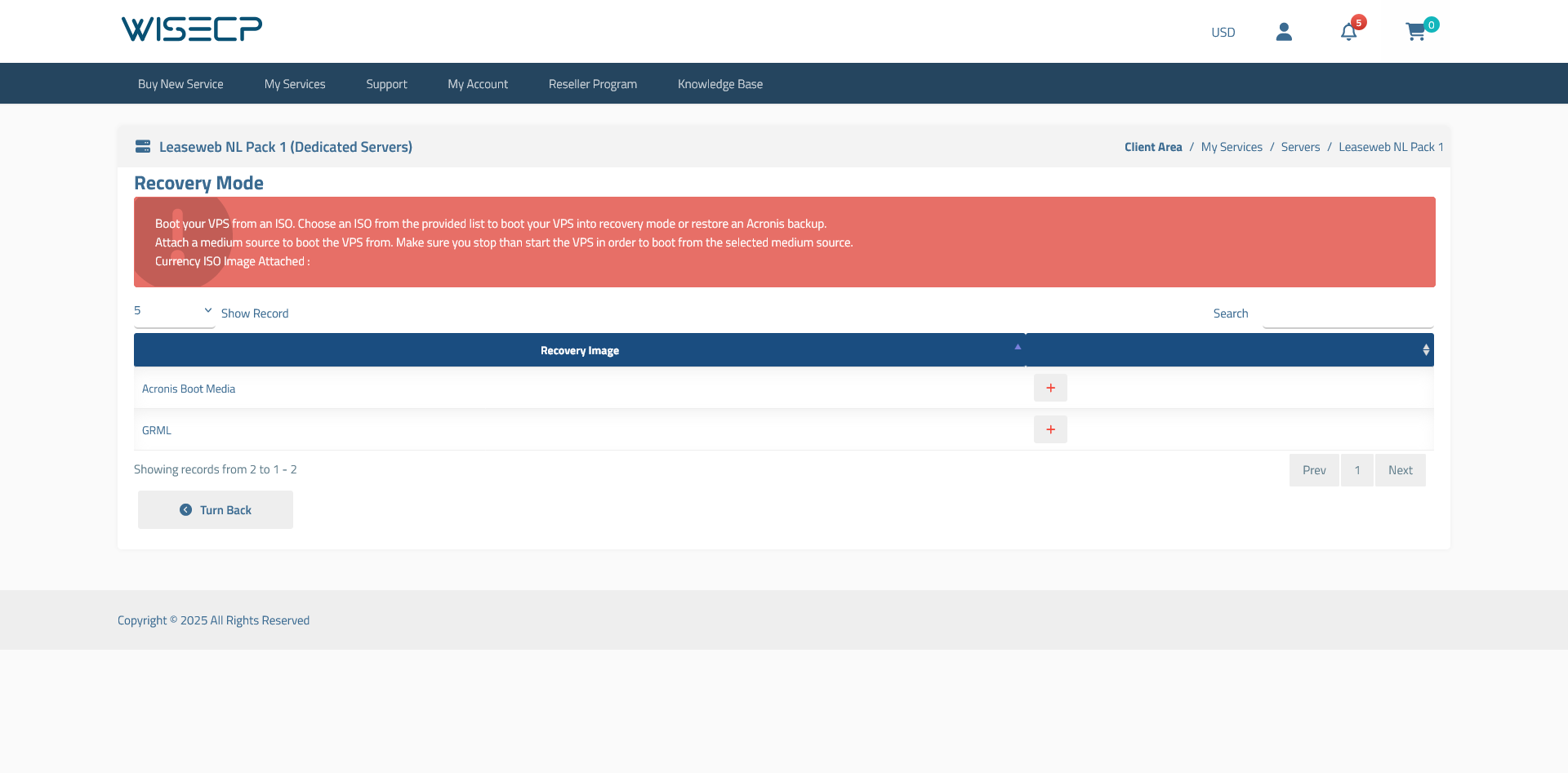Open the shopping cart icon

(1415, 32)
